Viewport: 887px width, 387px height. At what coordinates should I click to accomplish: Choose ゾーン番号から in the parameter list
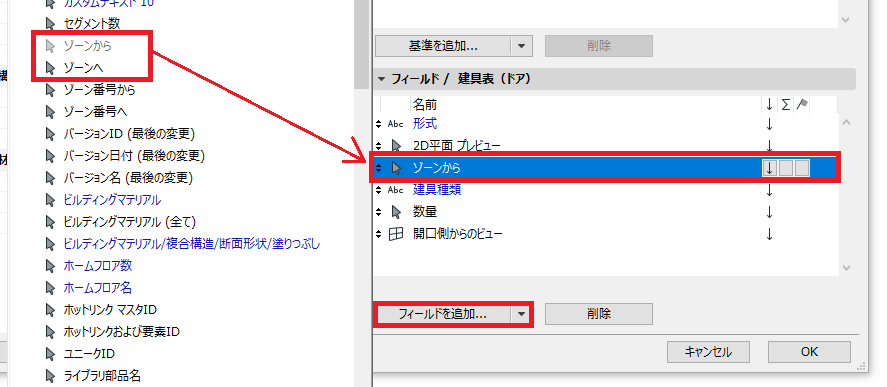99,89
